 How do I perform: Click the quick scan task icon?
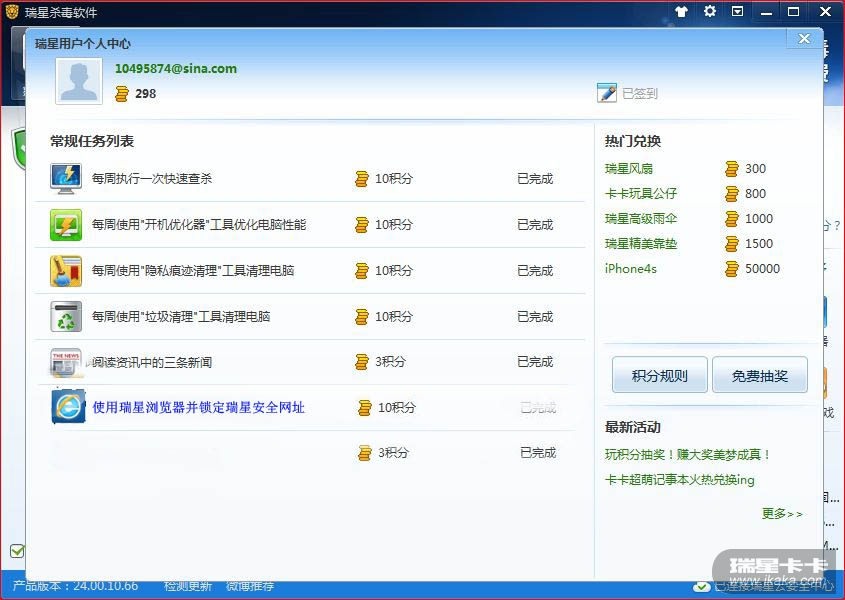[66, 178]
